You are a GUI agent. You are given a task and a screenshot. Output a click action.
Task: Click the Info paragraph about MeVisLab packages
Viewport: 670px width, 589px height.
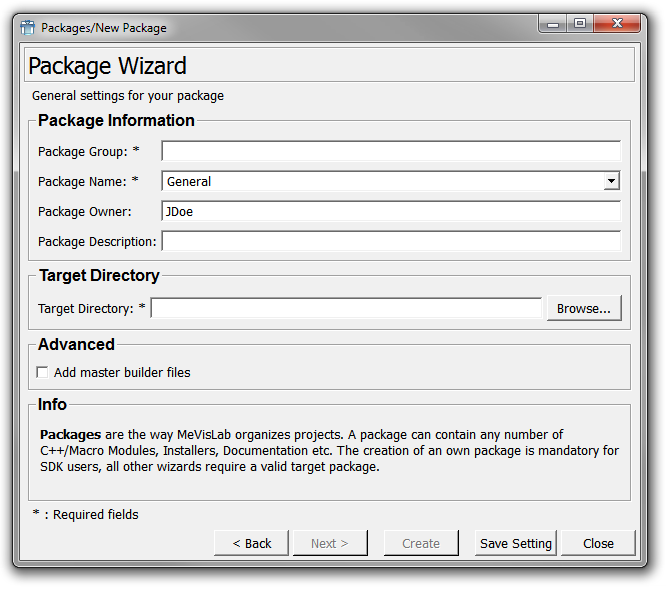pyautogui.click(x=329, y=451)
